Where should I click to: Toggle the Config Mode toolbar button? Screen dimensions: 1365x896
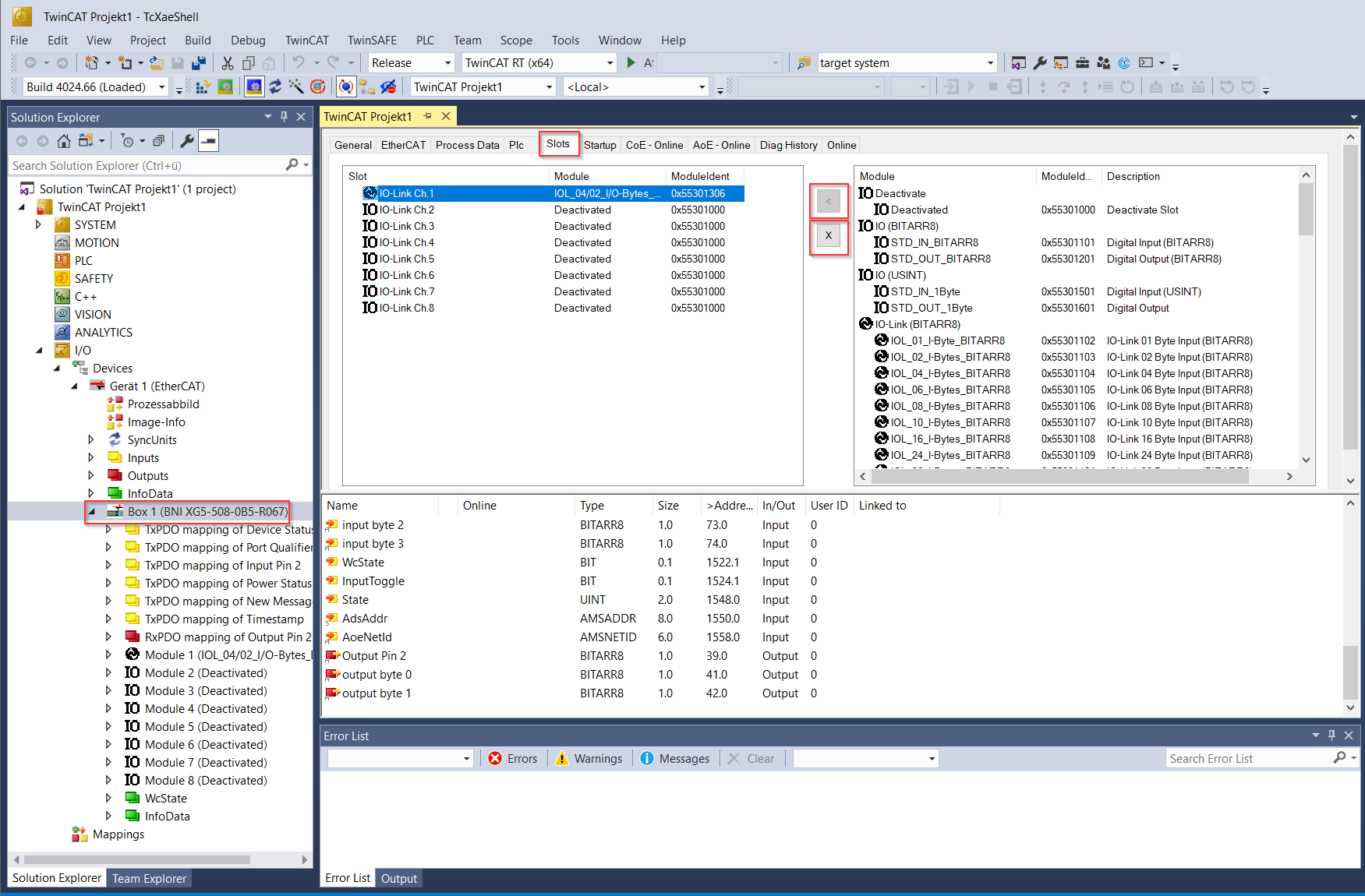(254, 86)
